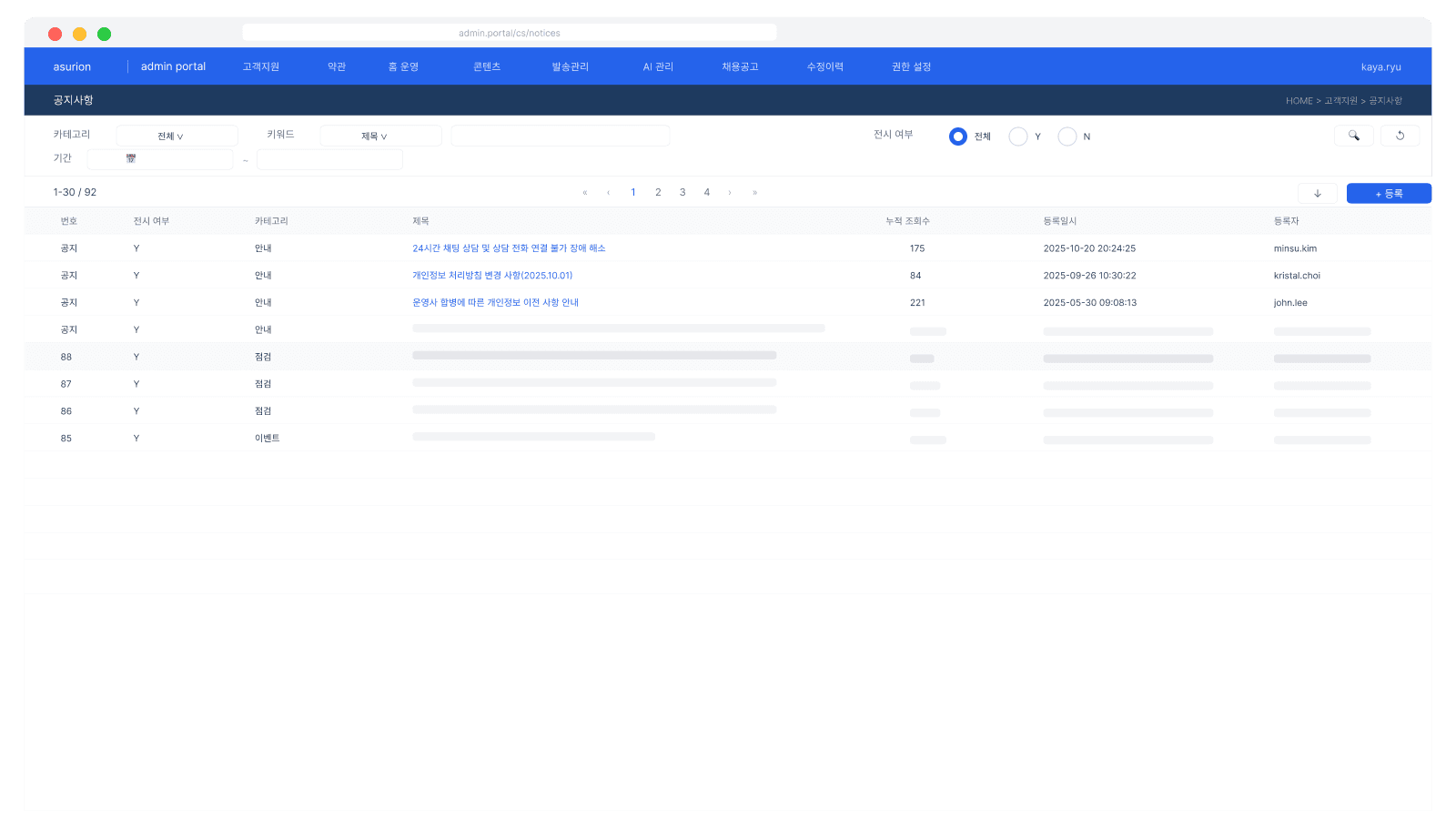The height and width of the screenshot is (819, 1456).
Task: Click row number 86
Action: tap(66, 411)
